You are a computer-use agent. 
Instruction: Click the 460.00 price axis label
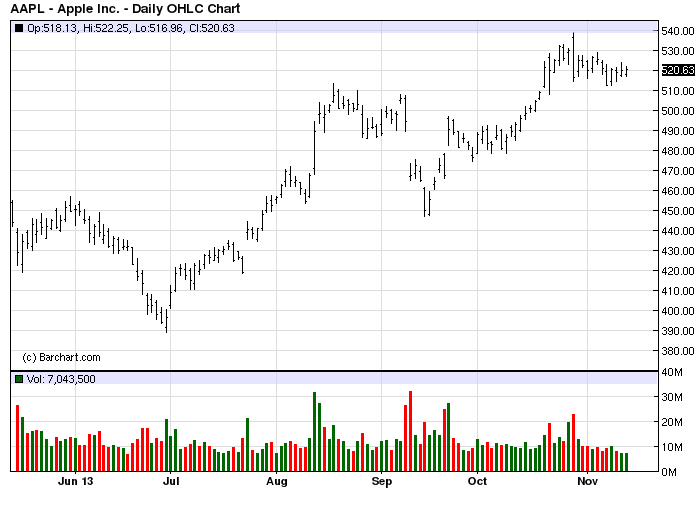pyautogui.click(x=678, y=191)
